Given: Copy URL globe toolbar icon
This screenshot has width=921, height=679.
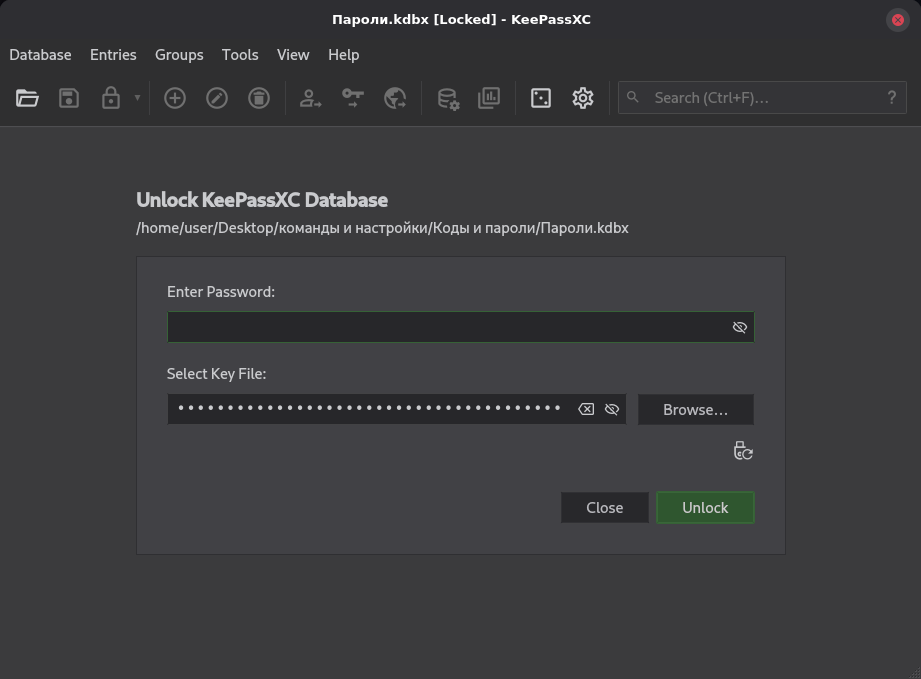Looking at the screenshot, I should click(x=395, y=98).
